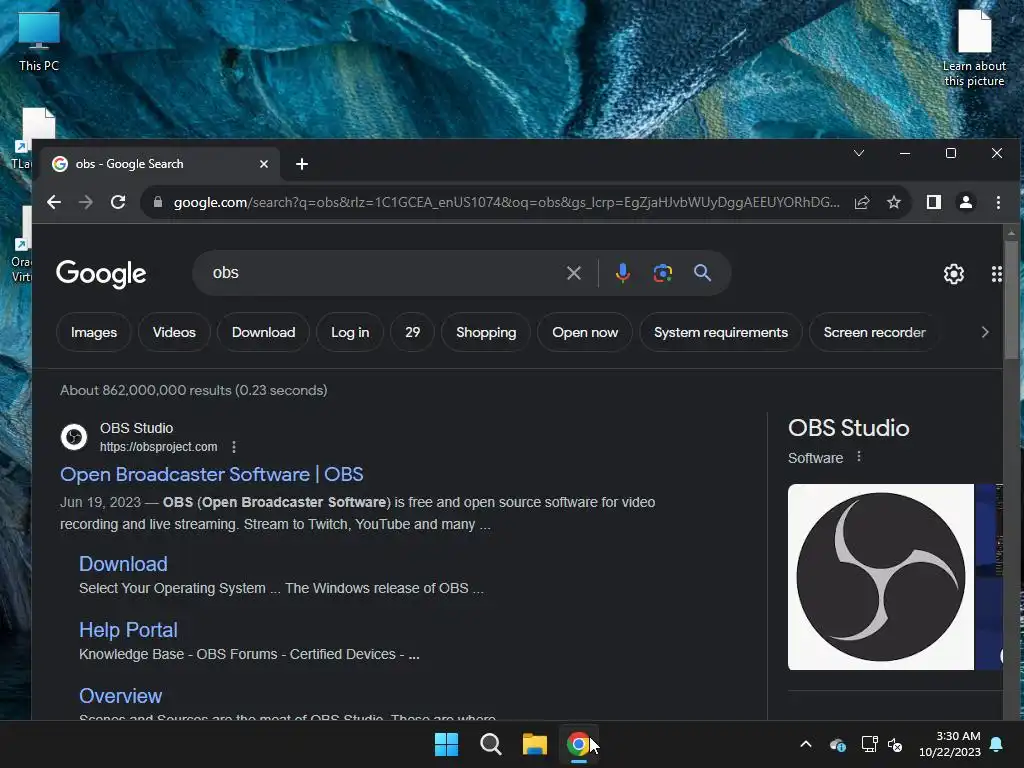Screen dimensions: 1024x768
Task: Open the Help Portal sitelink
Action: 128,630
